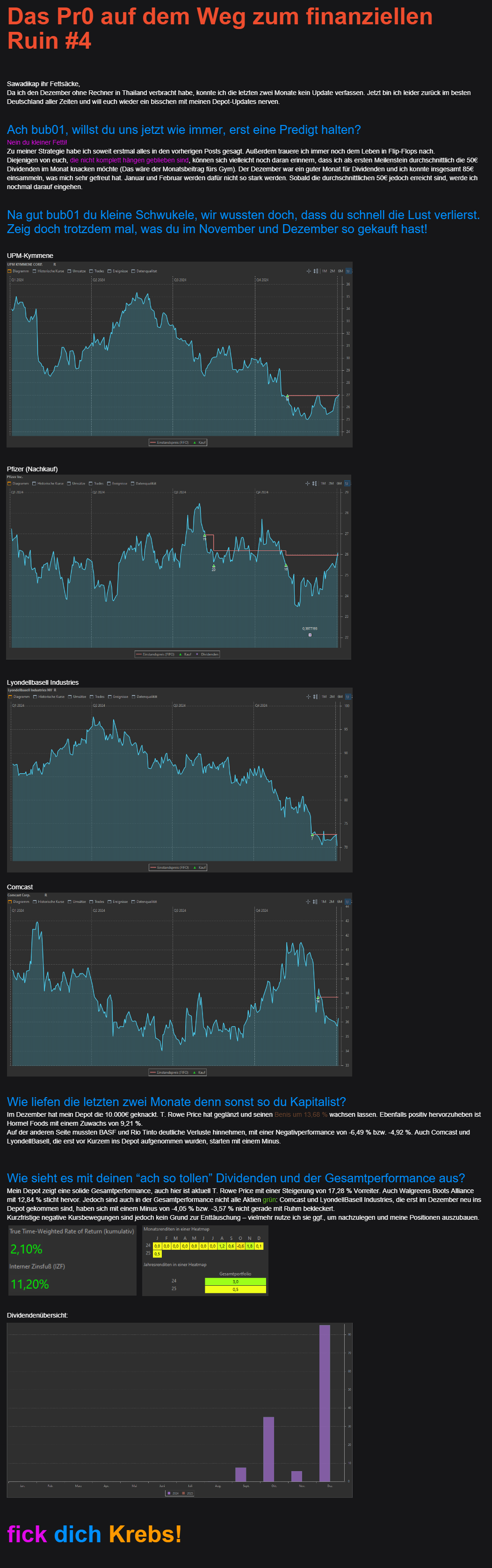The height and width of the screenshot is (1568, 492).
Task: Choose the 2M time range in the Comcast chart
Action: tap(332, 901)
